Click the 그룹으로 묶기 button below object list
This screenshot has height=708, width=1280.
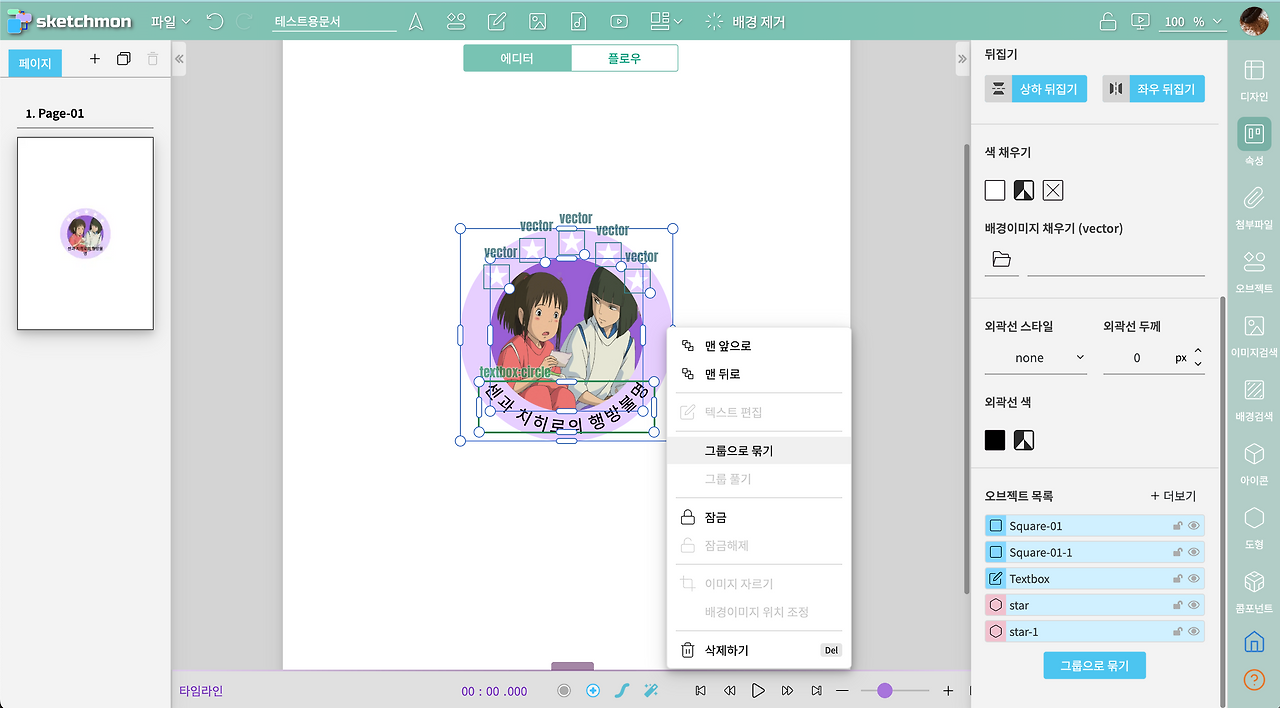coord(1094,666)
